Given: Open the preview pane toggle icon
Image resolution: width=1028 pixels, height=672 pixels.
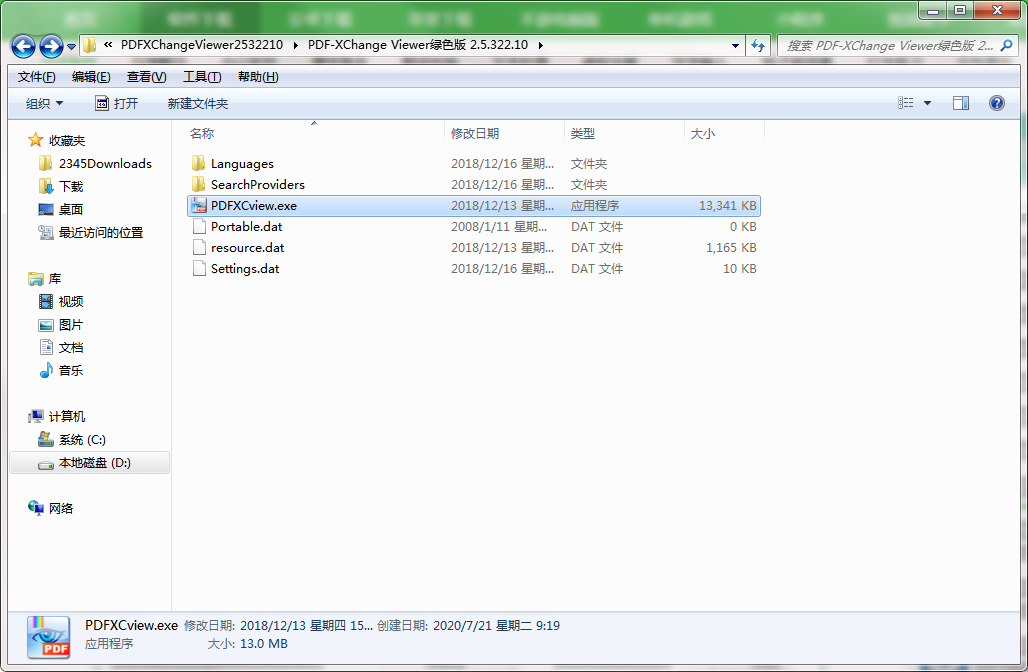Looking at the screenshot, I should point(961,103).
